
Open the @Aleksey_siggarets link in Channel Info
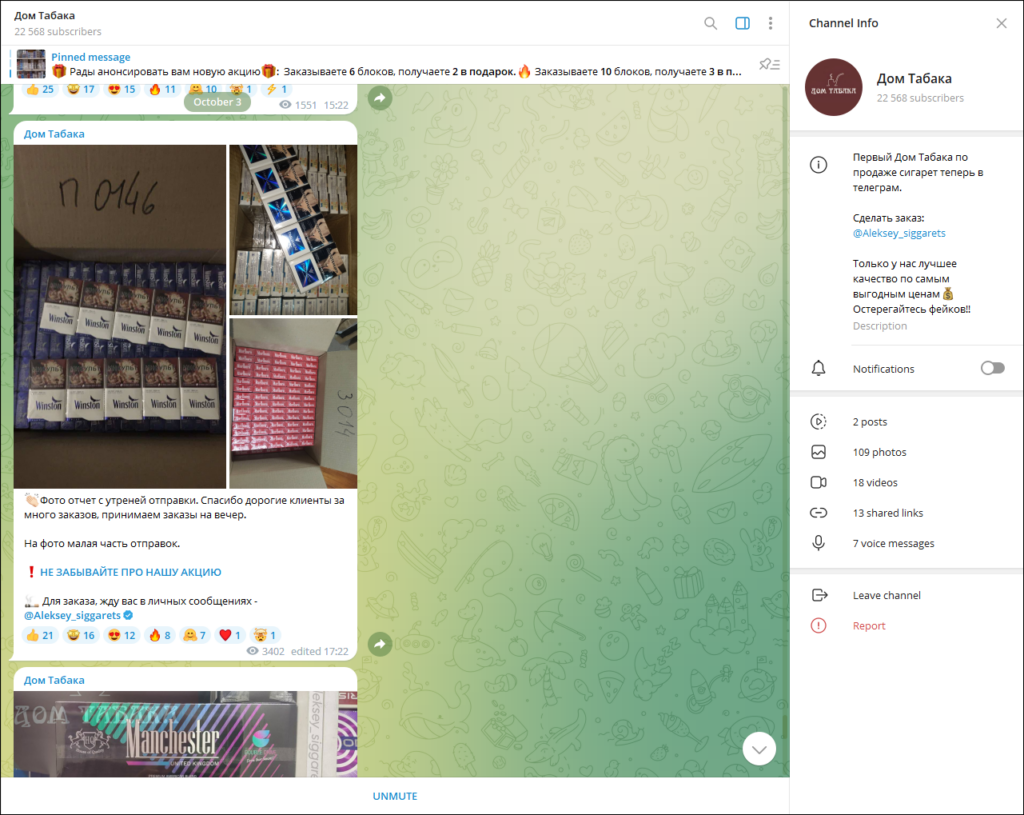pyautogui.click(x=898, y=233)
